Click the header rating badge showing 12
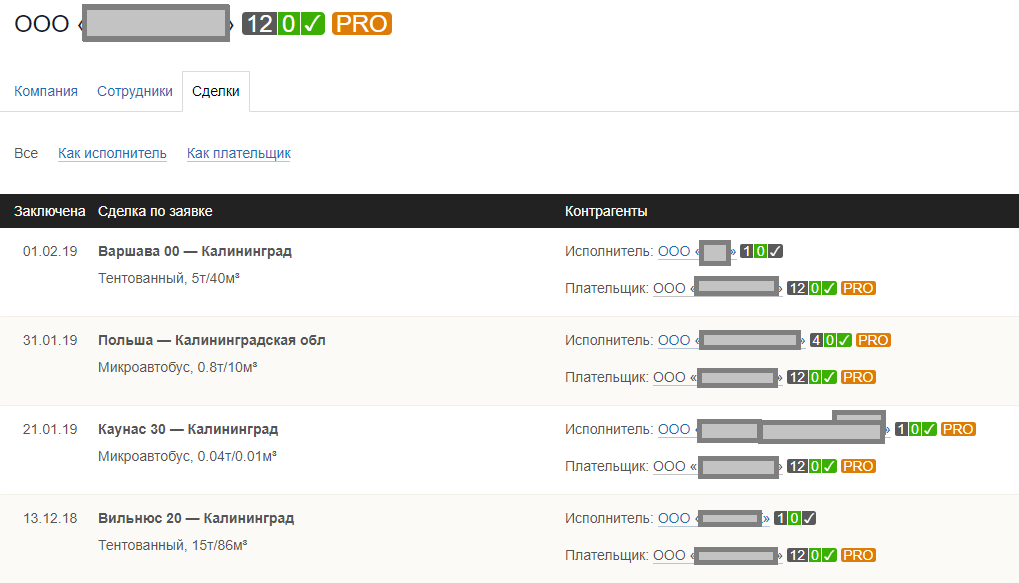This screenshot has height=583, width=1019. point(259,24)
